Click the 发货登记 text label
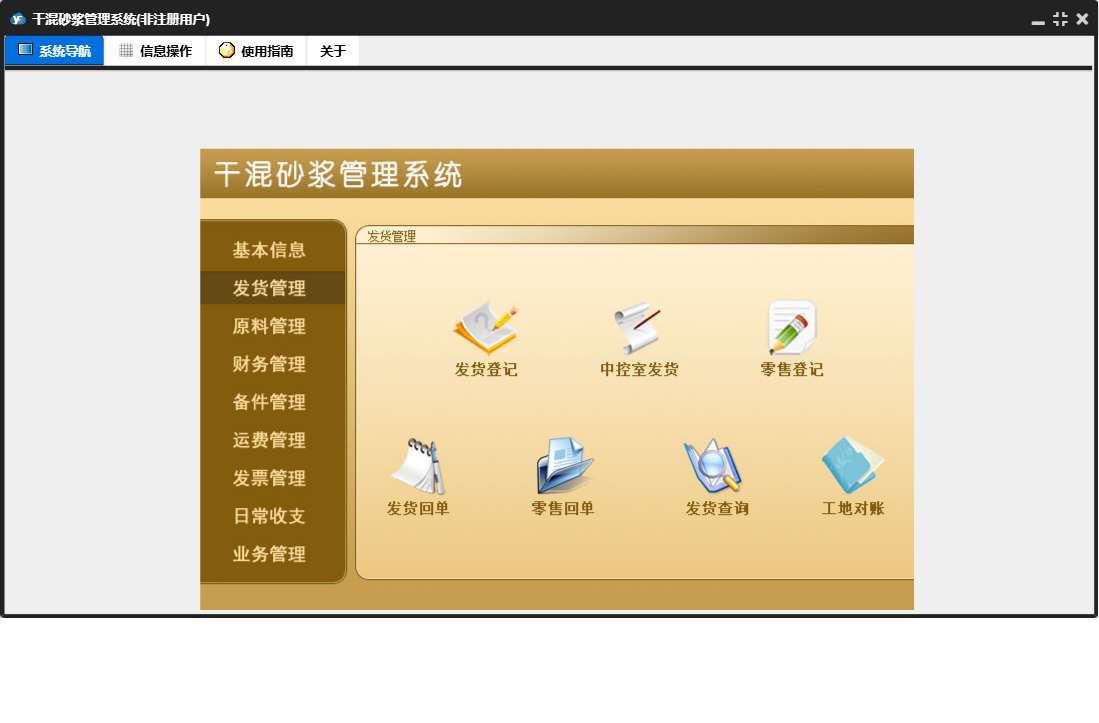The image size is (1099, 723). pyautogui.click(x=486, y=369)
